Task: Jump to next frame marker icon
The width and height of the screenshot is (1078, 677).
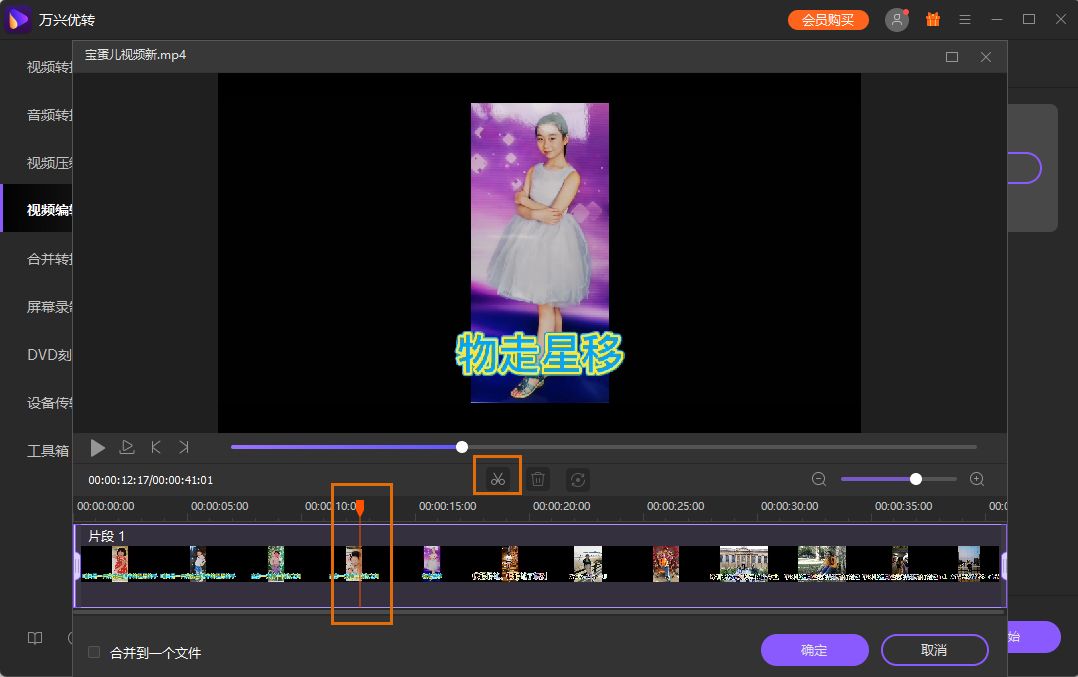Action: click(x=184, y=447)
